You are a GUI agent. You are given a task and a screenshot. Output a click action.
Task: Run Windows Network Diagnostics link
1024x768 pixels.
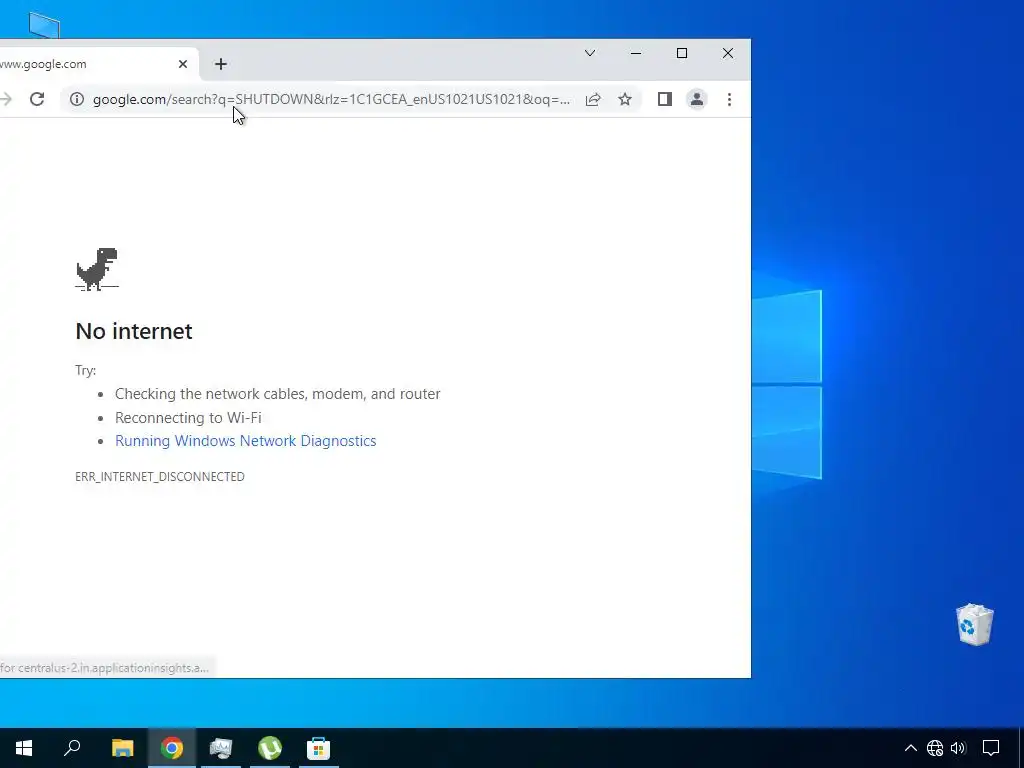click(246, 441)
